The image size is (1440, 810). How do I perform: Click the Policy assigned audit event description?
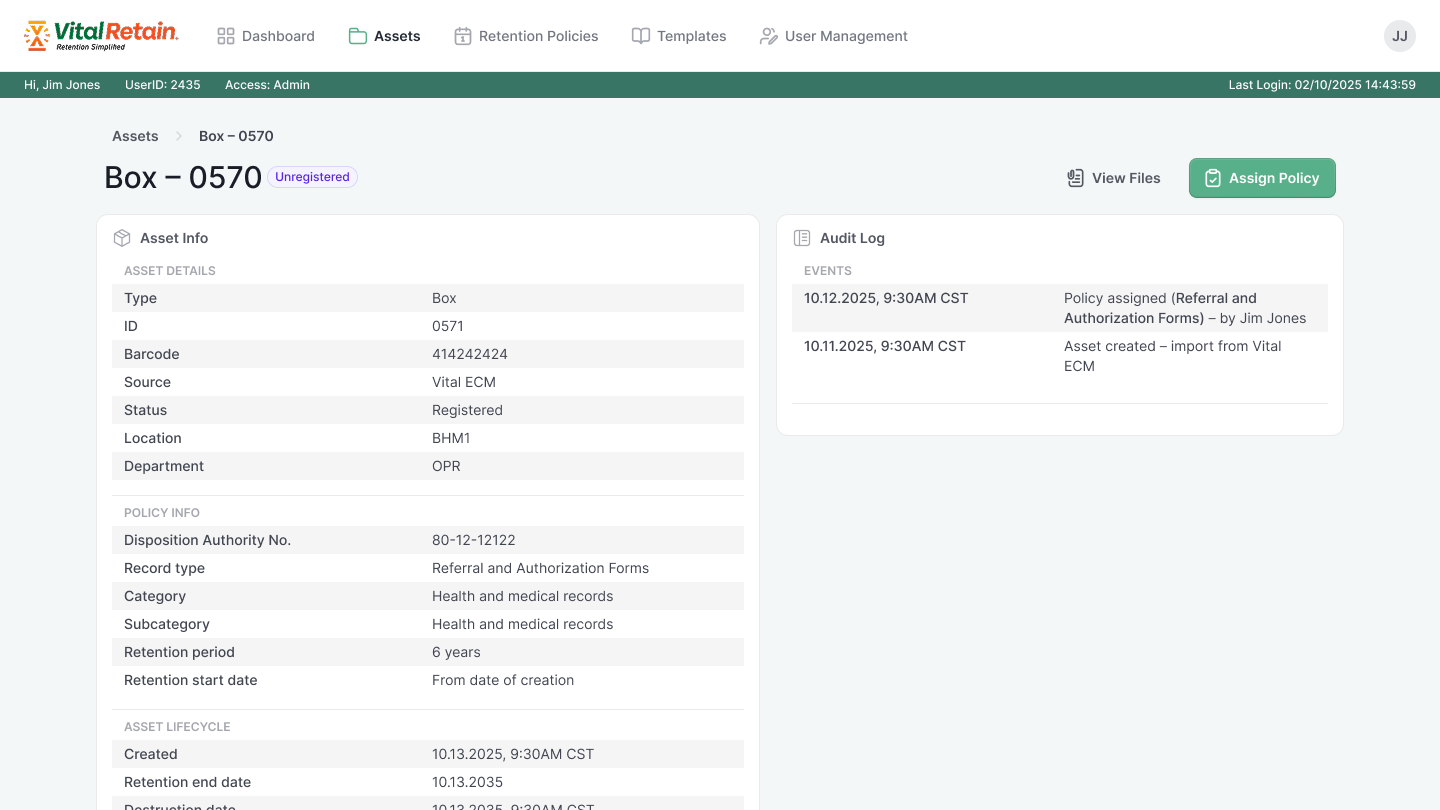pos(1185,308)
